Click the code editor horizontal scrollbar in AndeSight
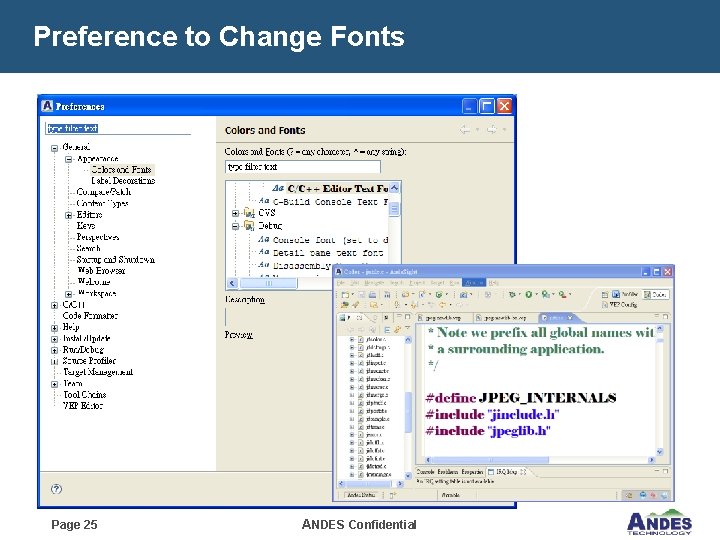The image size is (720, 540). pos(540,459)
